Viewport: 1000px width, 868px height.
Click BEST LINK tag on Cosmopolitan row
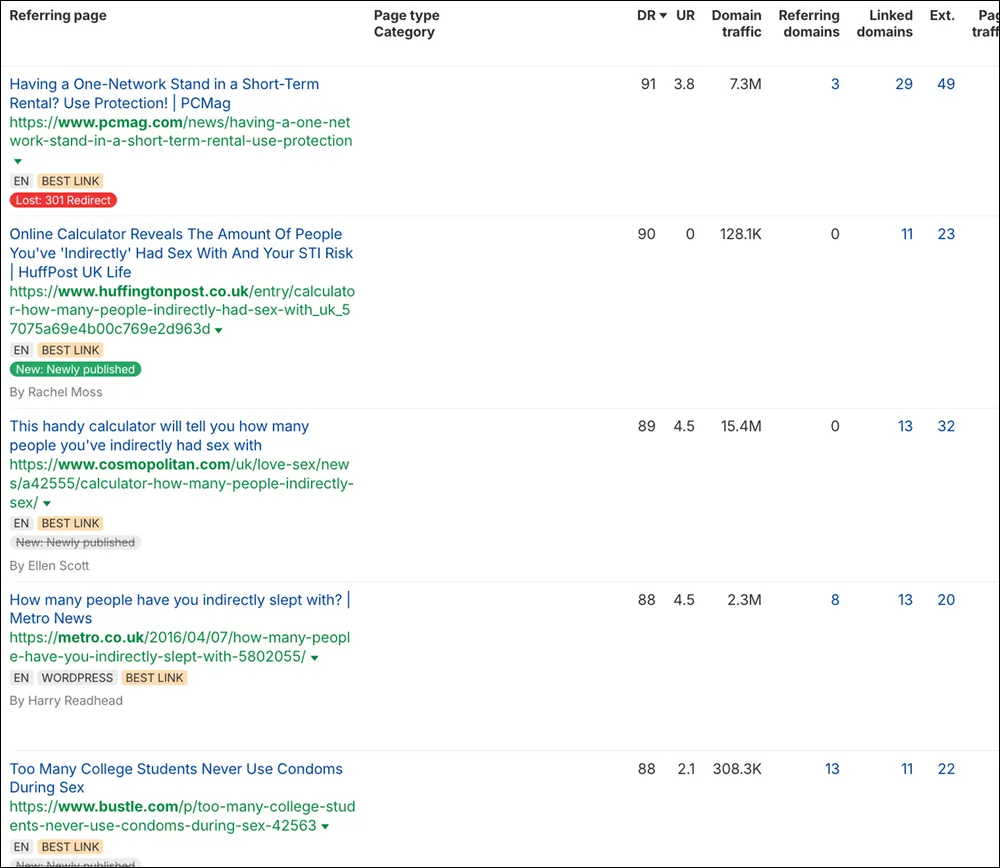click(70, 523)
